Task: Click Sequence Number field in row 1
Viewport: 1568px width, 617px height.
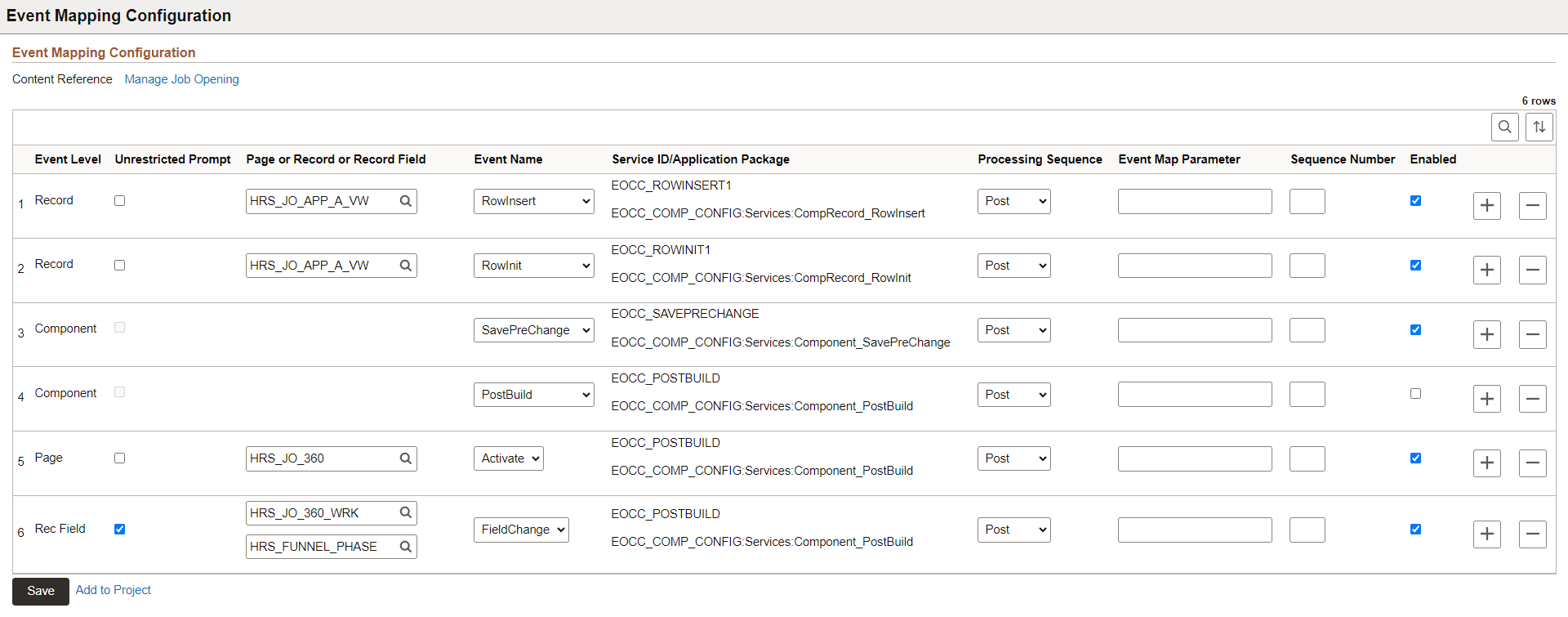Action: click(1307, 201)
